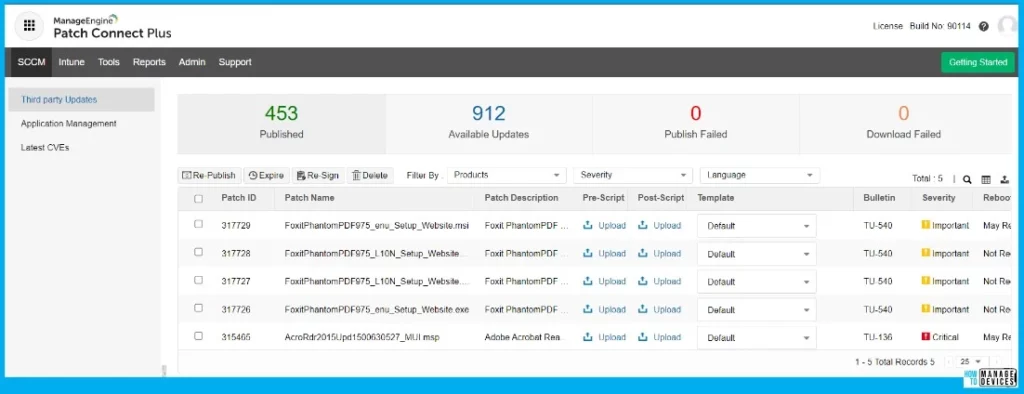The image size is (1024, 394).
Task: Sort by the Patch ID column header
Action: tap(238, 198)
